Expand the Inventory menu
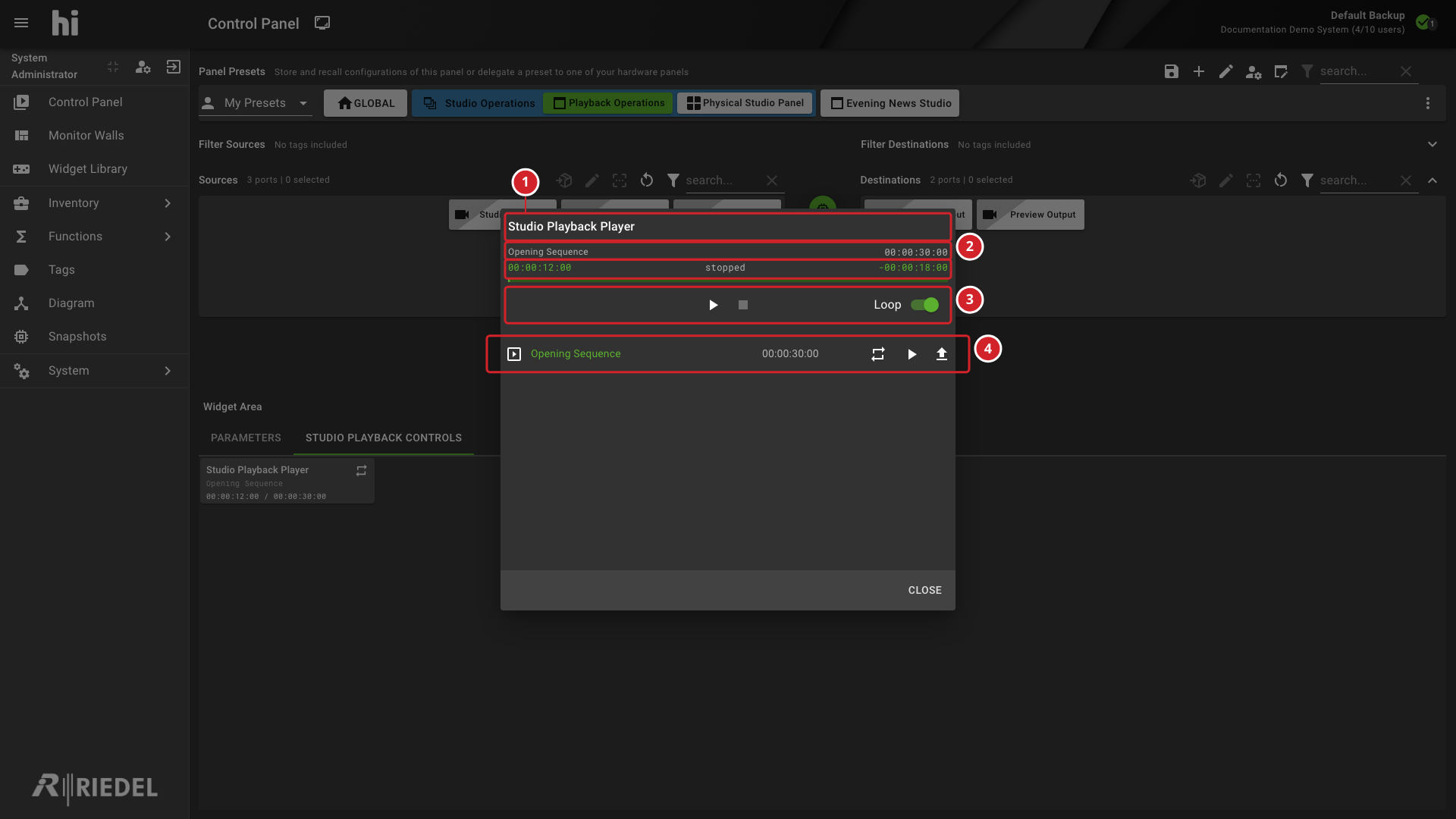The width and height of the screenshot is (1456, 819). (95, 203)
